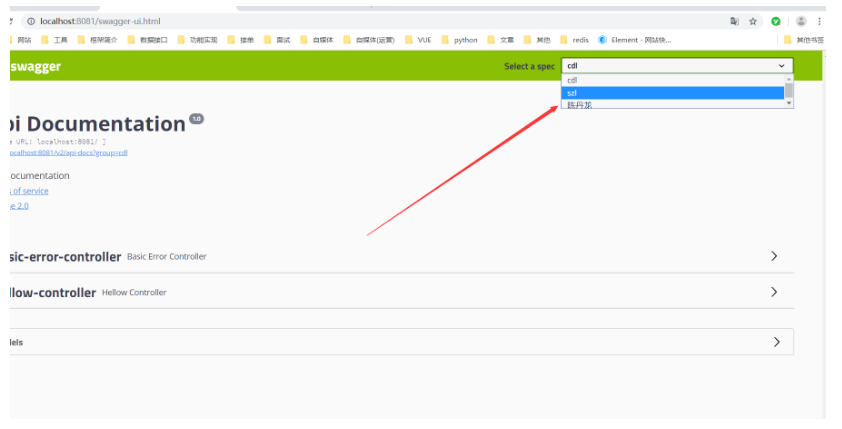Viewport: 842px width, 429px height.
Task: Click the spec list scroll down arrow
Action: point(789,103)
